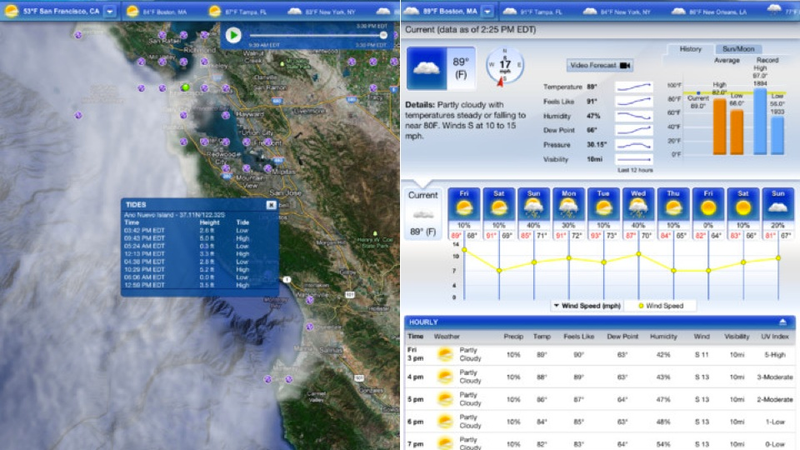Open the San Francisco, CA location dropdown
The height and width of the screenshot is (450, 800).
[110, 11]
